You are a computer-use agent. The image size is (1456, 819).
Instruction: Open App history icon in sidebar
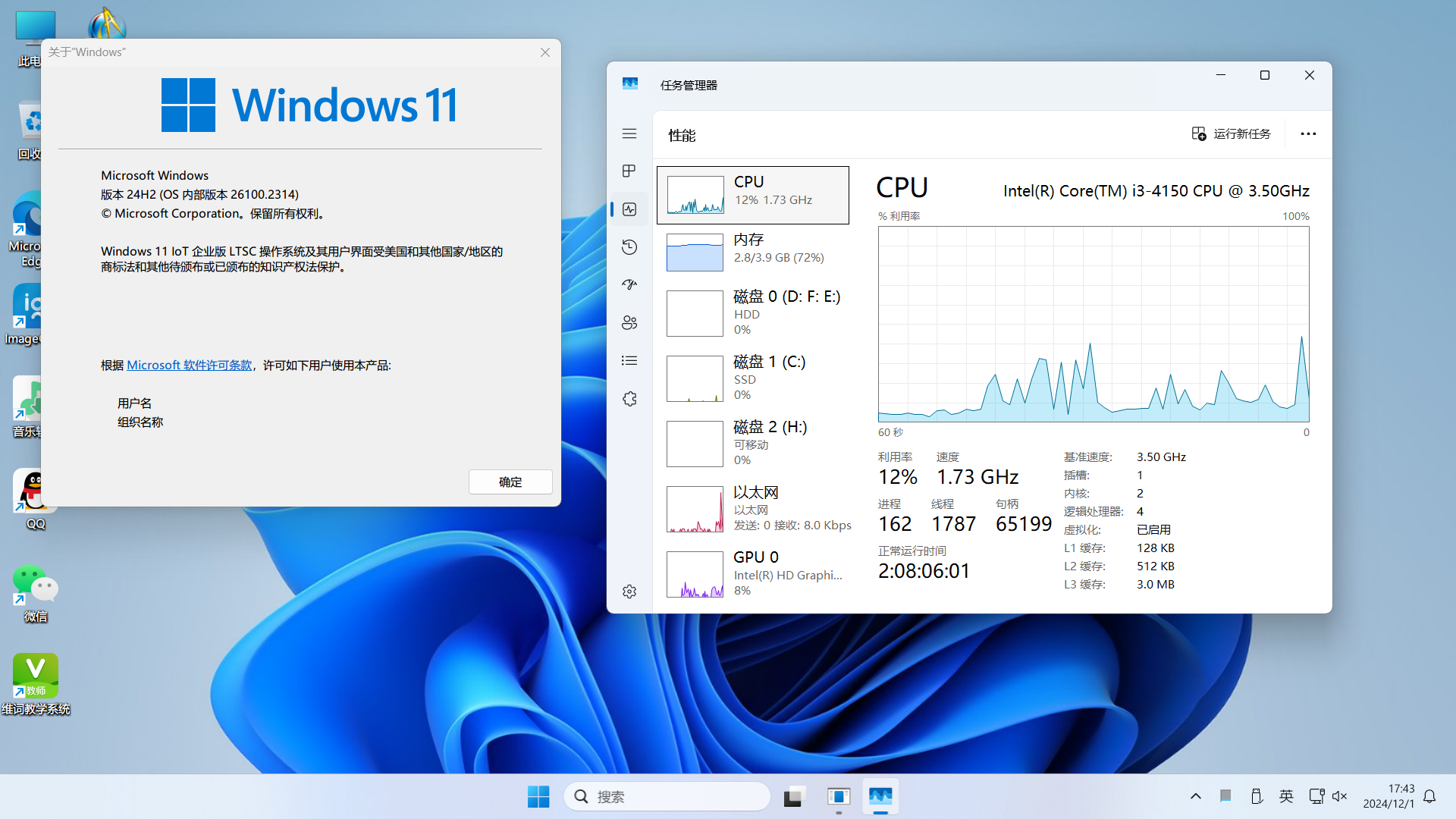[629, 247]
